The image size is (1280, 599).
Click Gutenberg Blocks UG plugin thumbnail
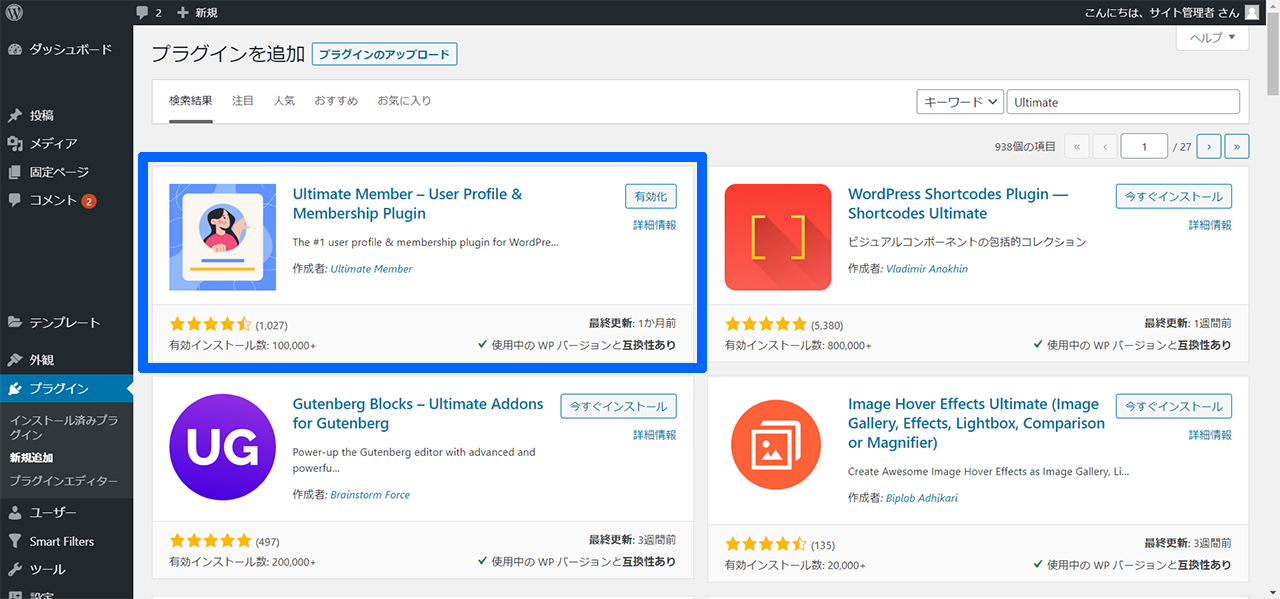(x=222, y=447)
